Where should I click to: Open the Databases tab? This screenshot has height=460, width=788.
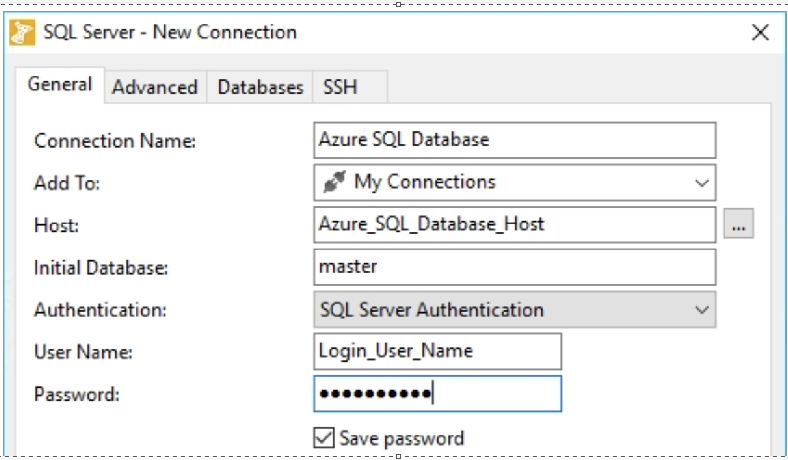260,87
